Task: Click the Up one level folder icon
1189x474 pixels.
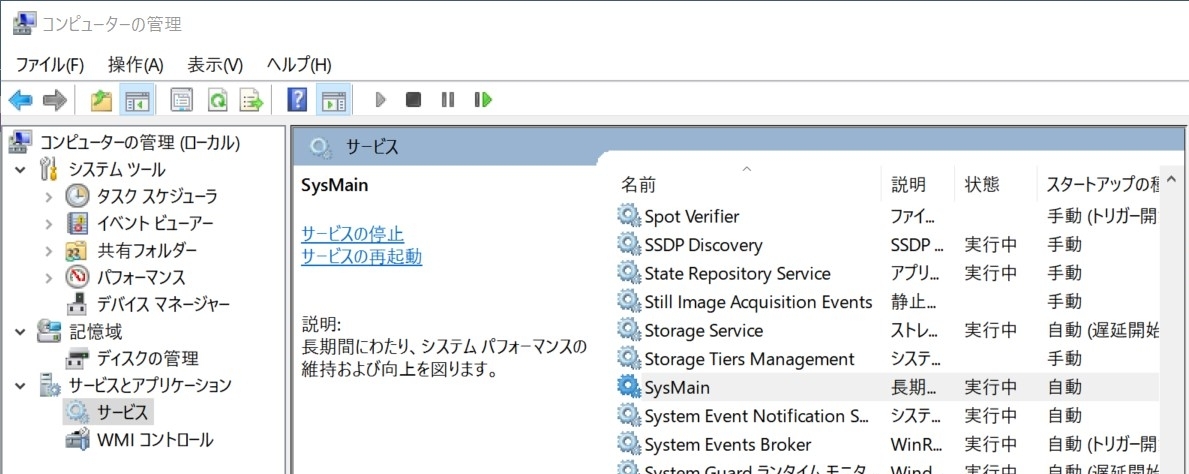Action: pyautogui.click(x=101, y=99)
